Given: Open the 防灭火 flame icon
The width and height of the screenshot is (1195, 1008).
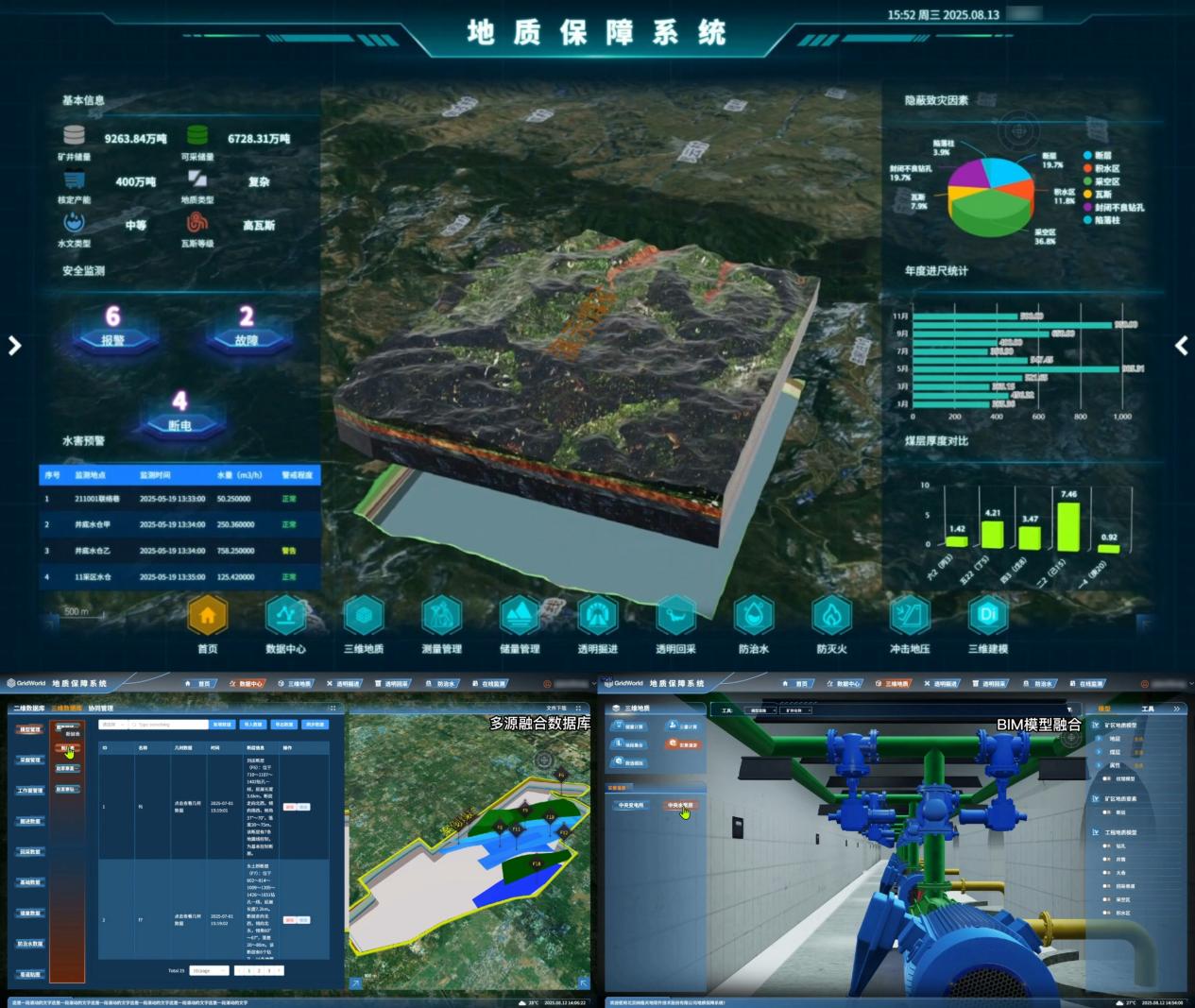Looking at the screenshot, I should point(831,616).
